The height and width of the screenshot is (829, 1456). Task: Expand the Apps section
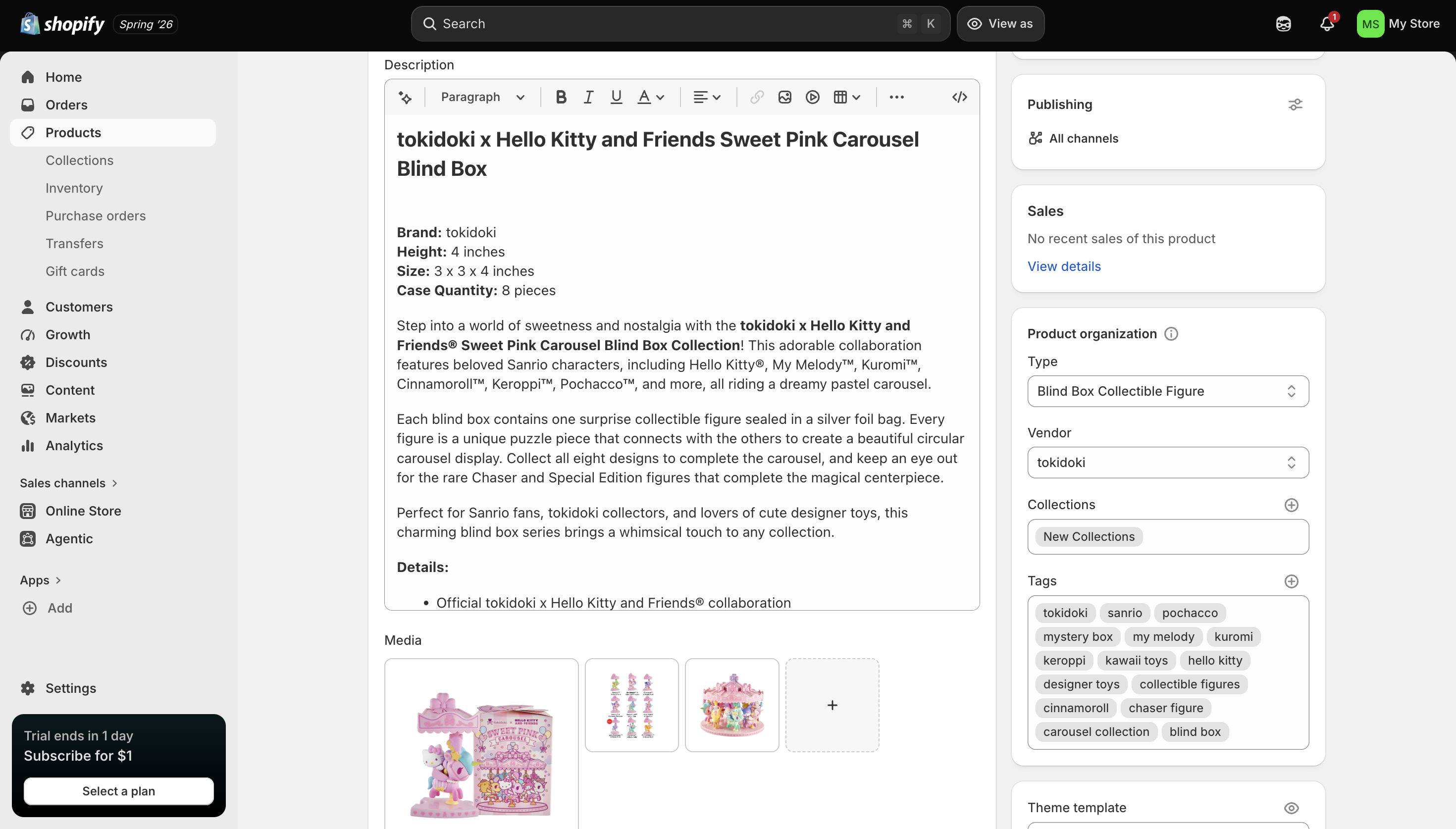[41, 580]
